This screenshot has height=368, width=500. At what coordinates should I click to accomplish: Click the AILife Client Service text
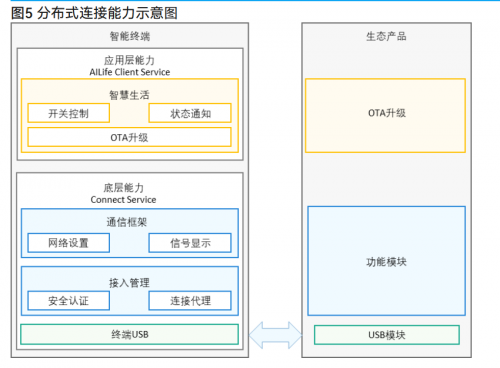[130, 72]
